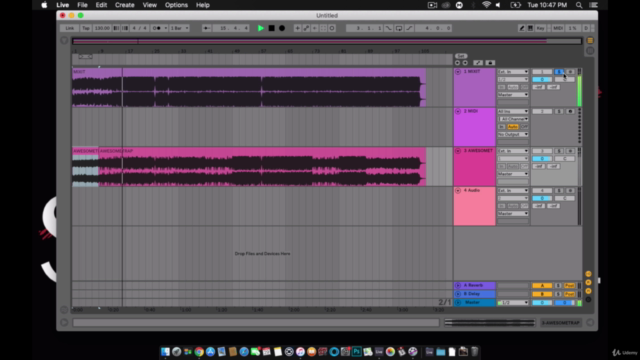The height and width of the screenshot is (360, 640).
Task: Open track 2 All Ins input dropdown
Action: (x=513, y=111)
